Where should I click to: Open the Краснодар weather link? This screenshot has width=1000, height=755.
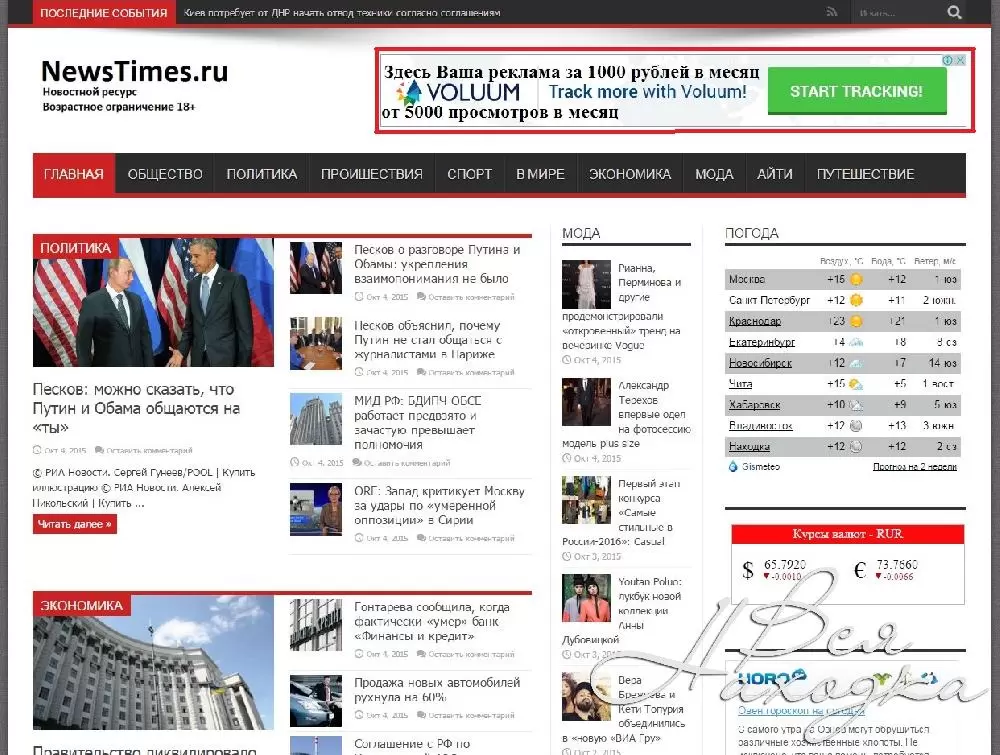(x=755, y=321)
